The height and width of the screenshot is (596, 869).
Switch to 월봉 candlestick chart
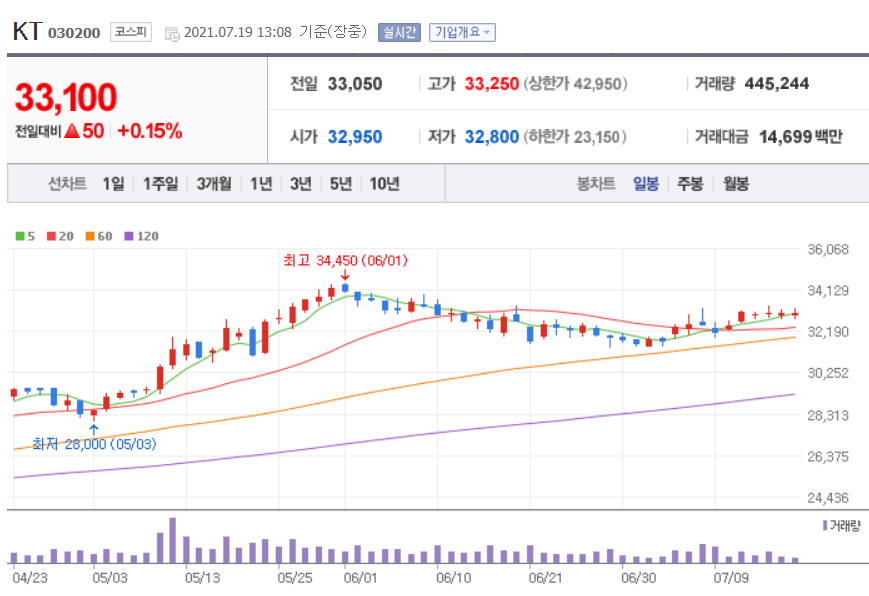click(736, 184)
